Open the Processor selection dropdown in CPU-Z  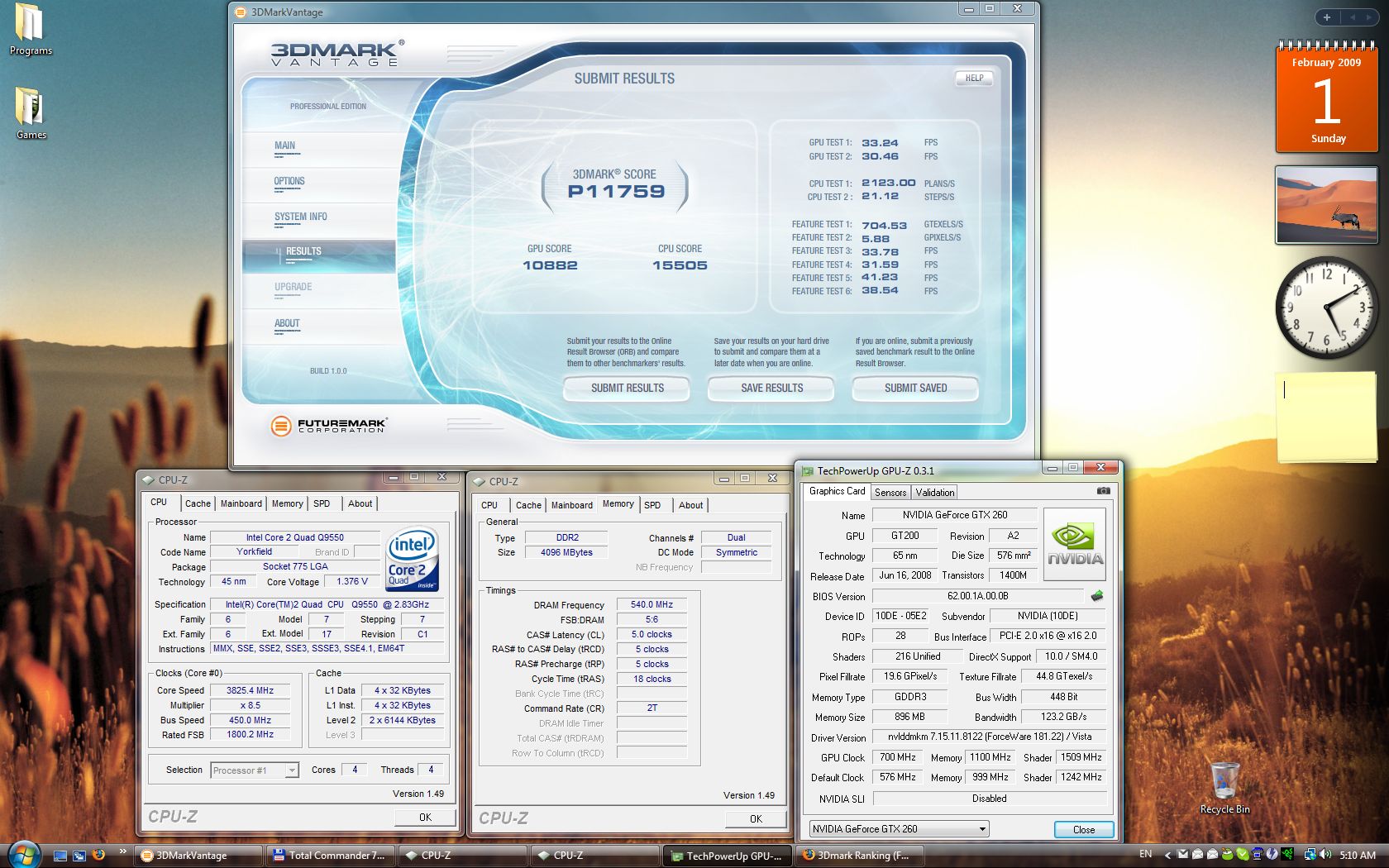click(x=254, y=770)
